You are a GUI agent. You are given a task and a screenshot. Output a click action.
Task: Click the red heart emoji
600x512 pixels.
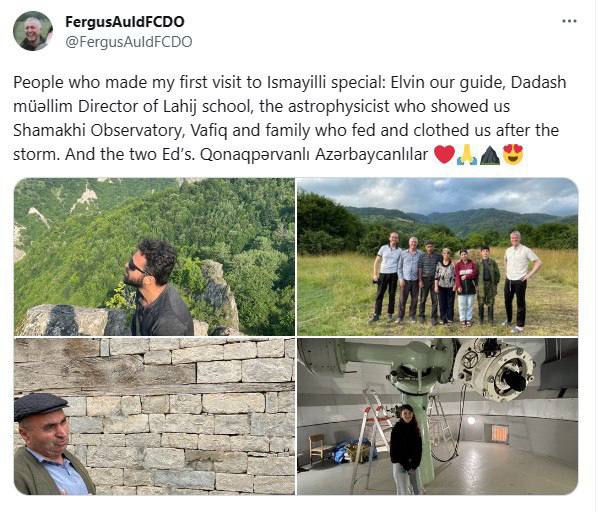coord(444,155)
